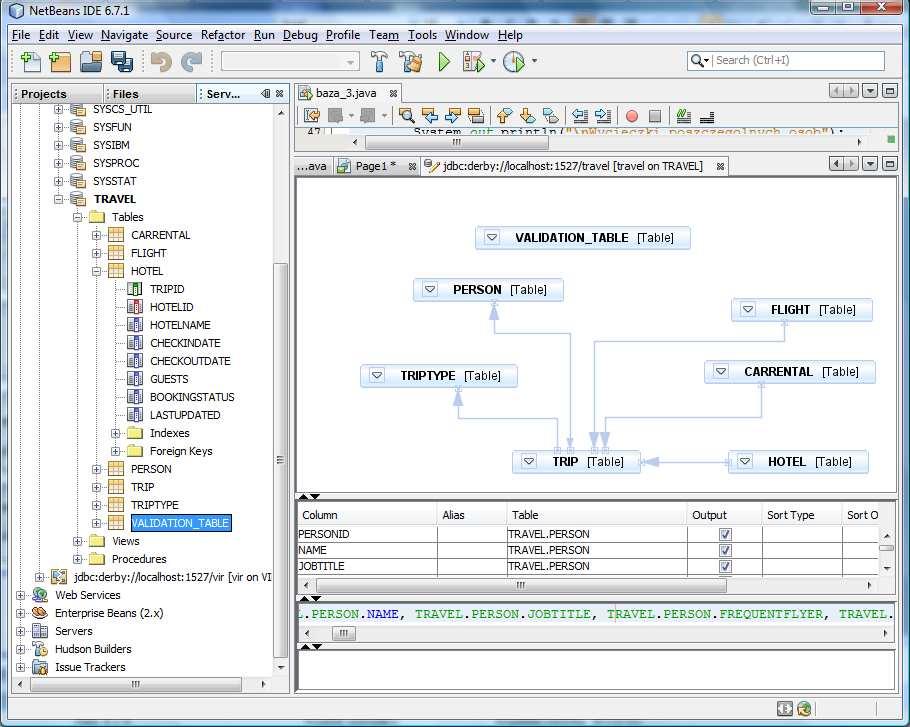The image size is (910, 727).
Task: Click the Stop Macro Recording square icon
Action: (655, 116)
